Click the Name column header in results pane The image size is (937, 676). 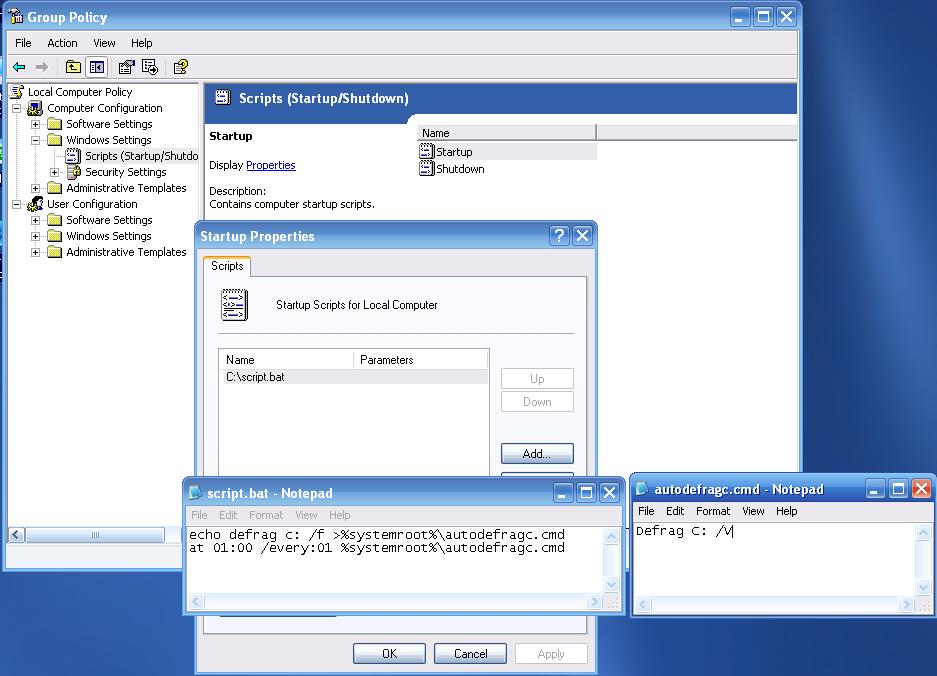click(x=507, y=133)
